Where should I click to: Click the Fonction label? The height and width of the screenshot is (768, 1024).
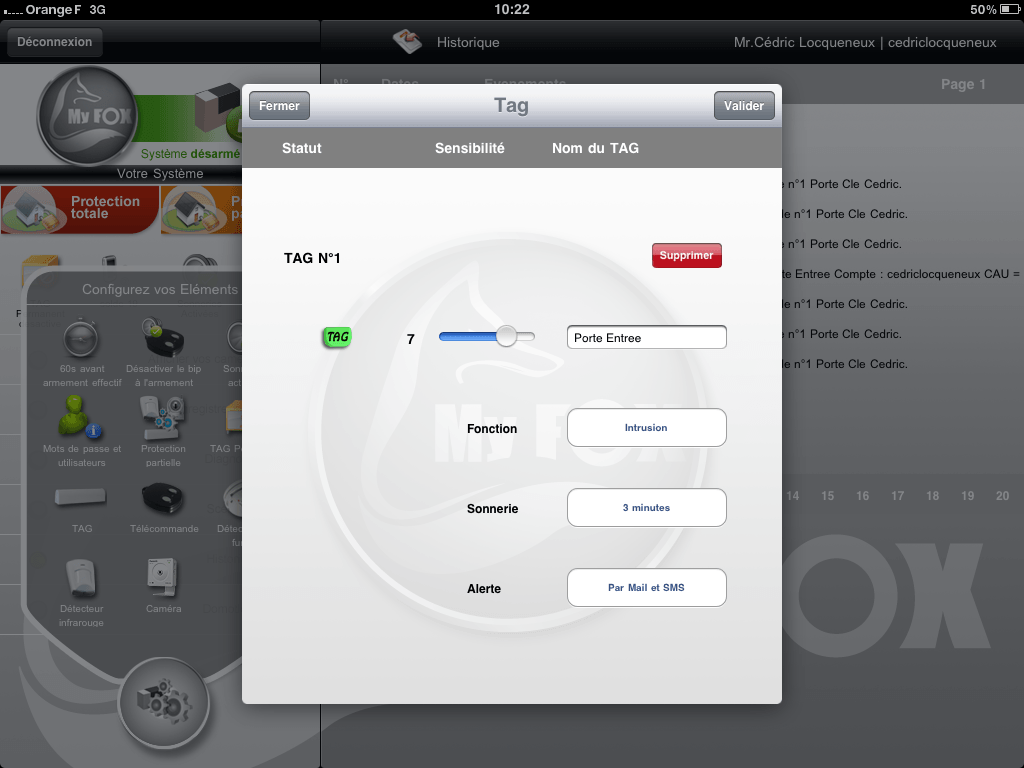(492, 428)
